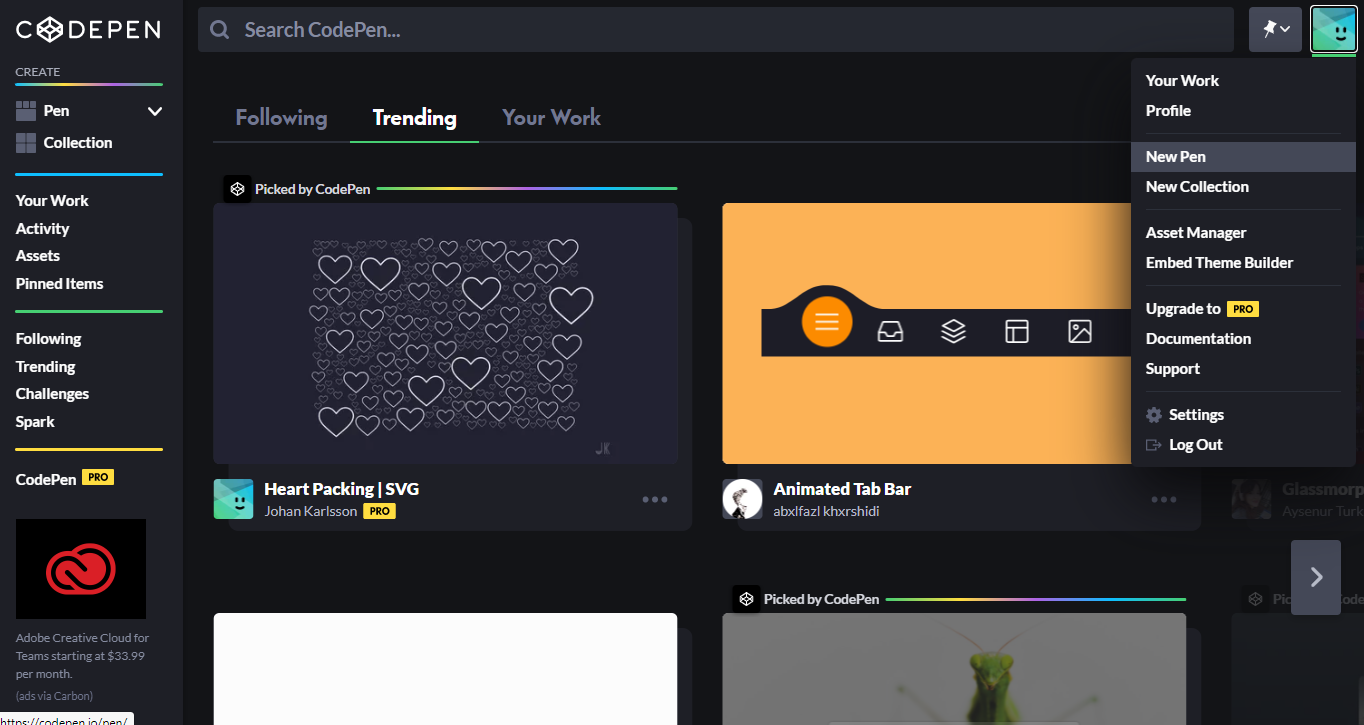Click the Picked by CodePen badge above mantis pen
Viewport: 1364px width, 725px height.
point(806,599)
